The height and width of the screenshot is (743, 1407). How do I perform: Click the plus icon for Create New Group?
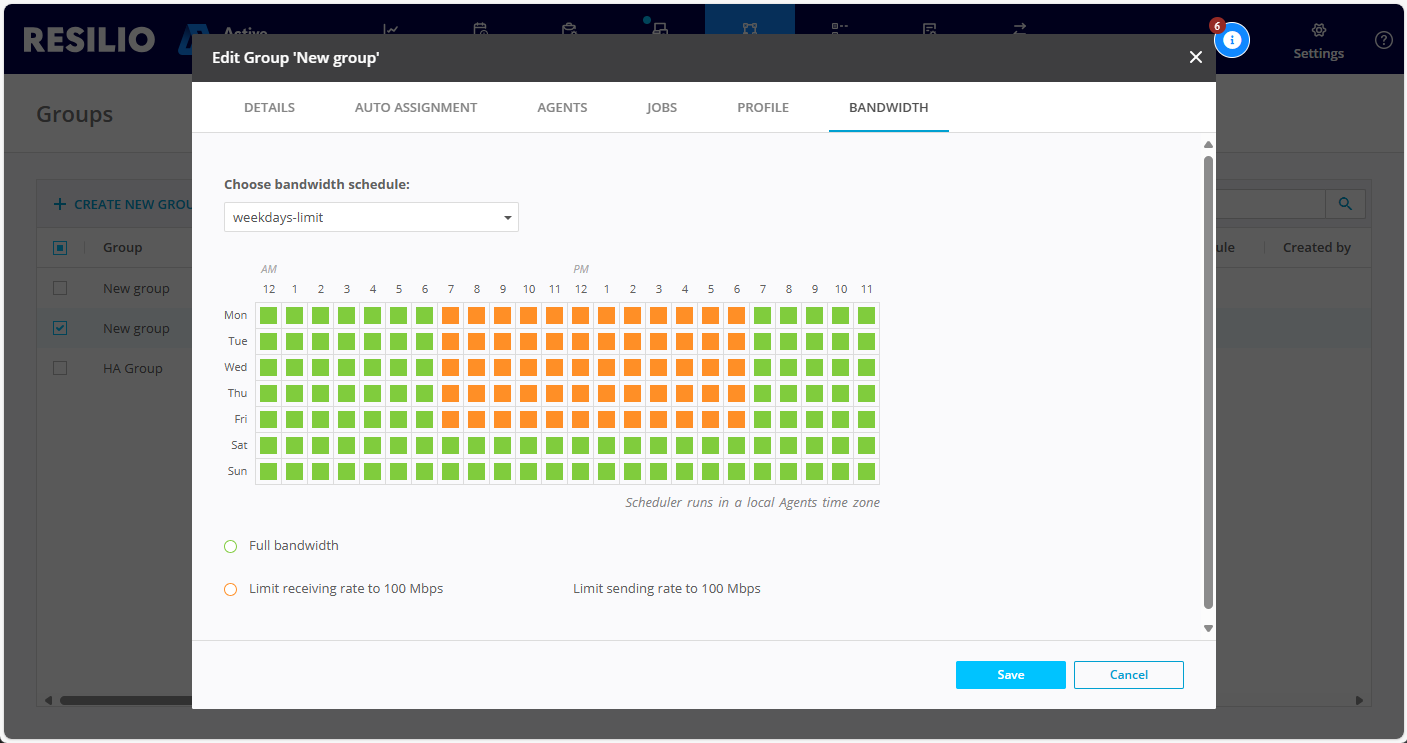coord(60,204)
